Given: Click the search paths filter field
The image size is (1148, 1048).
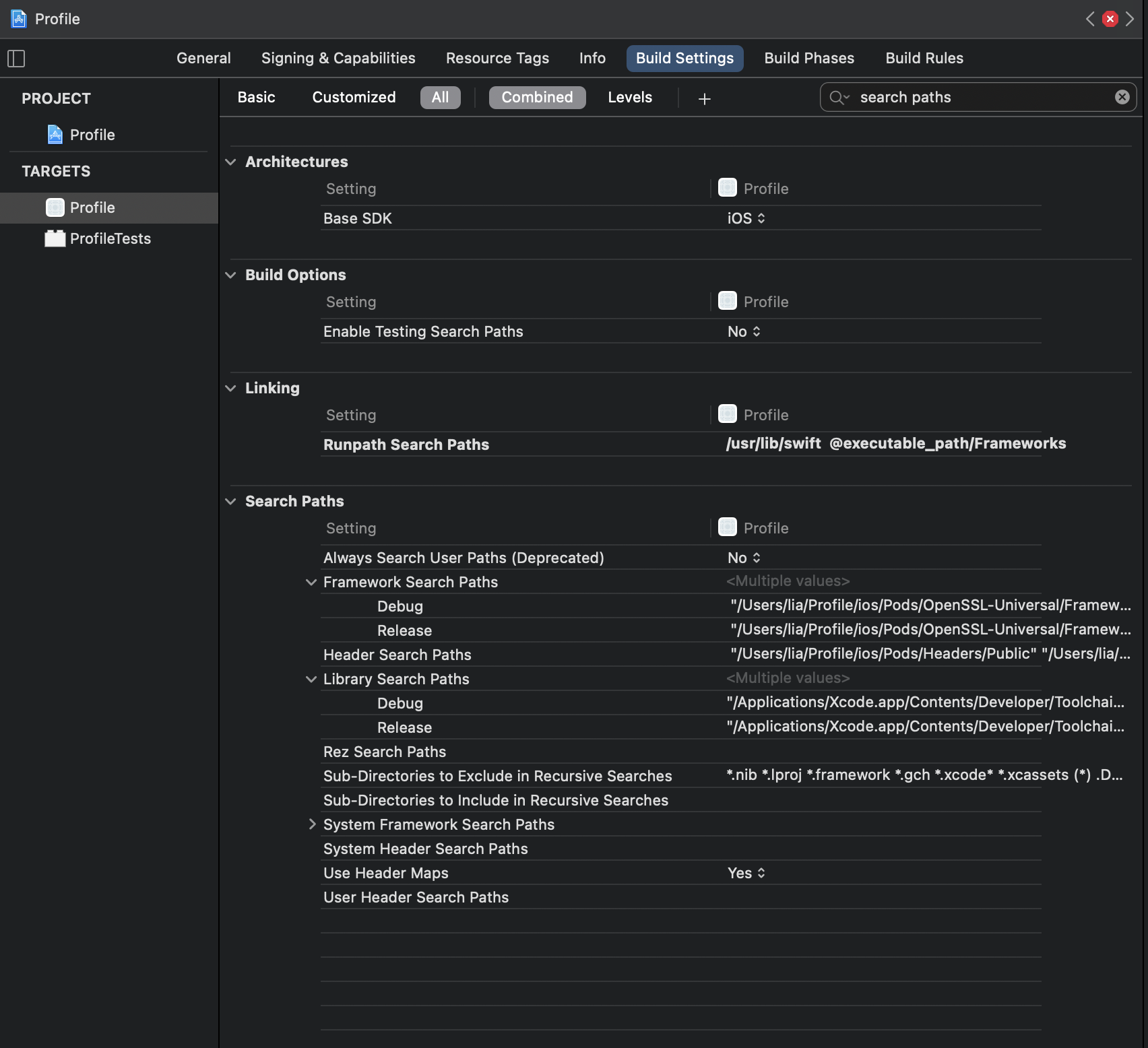Looking at the screenshot, I should 978,97.
